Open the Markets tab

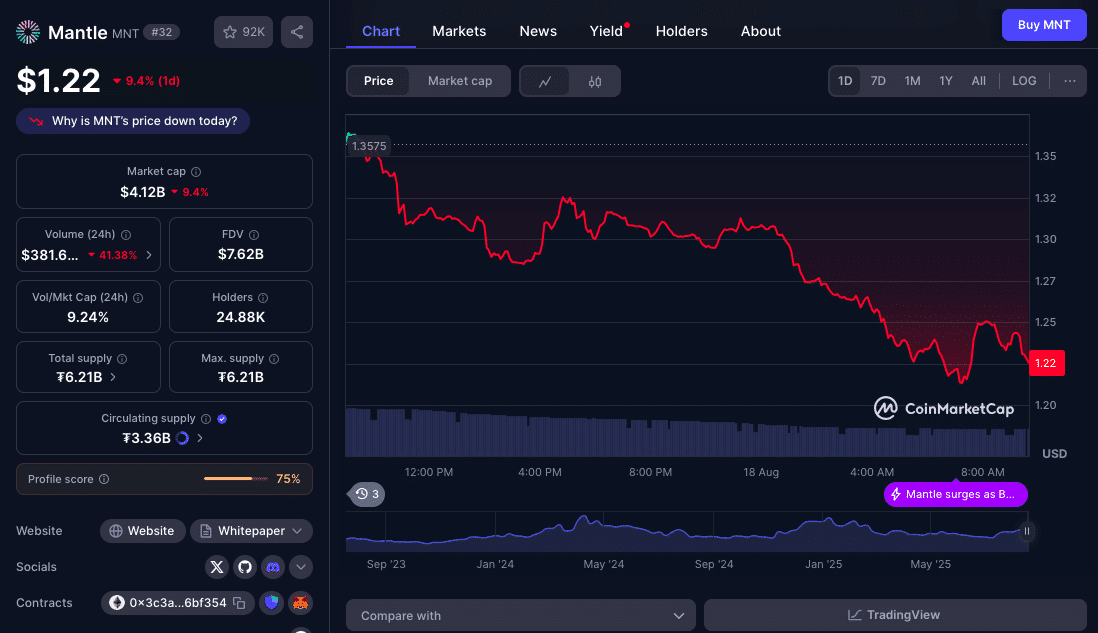coord(459,32)
